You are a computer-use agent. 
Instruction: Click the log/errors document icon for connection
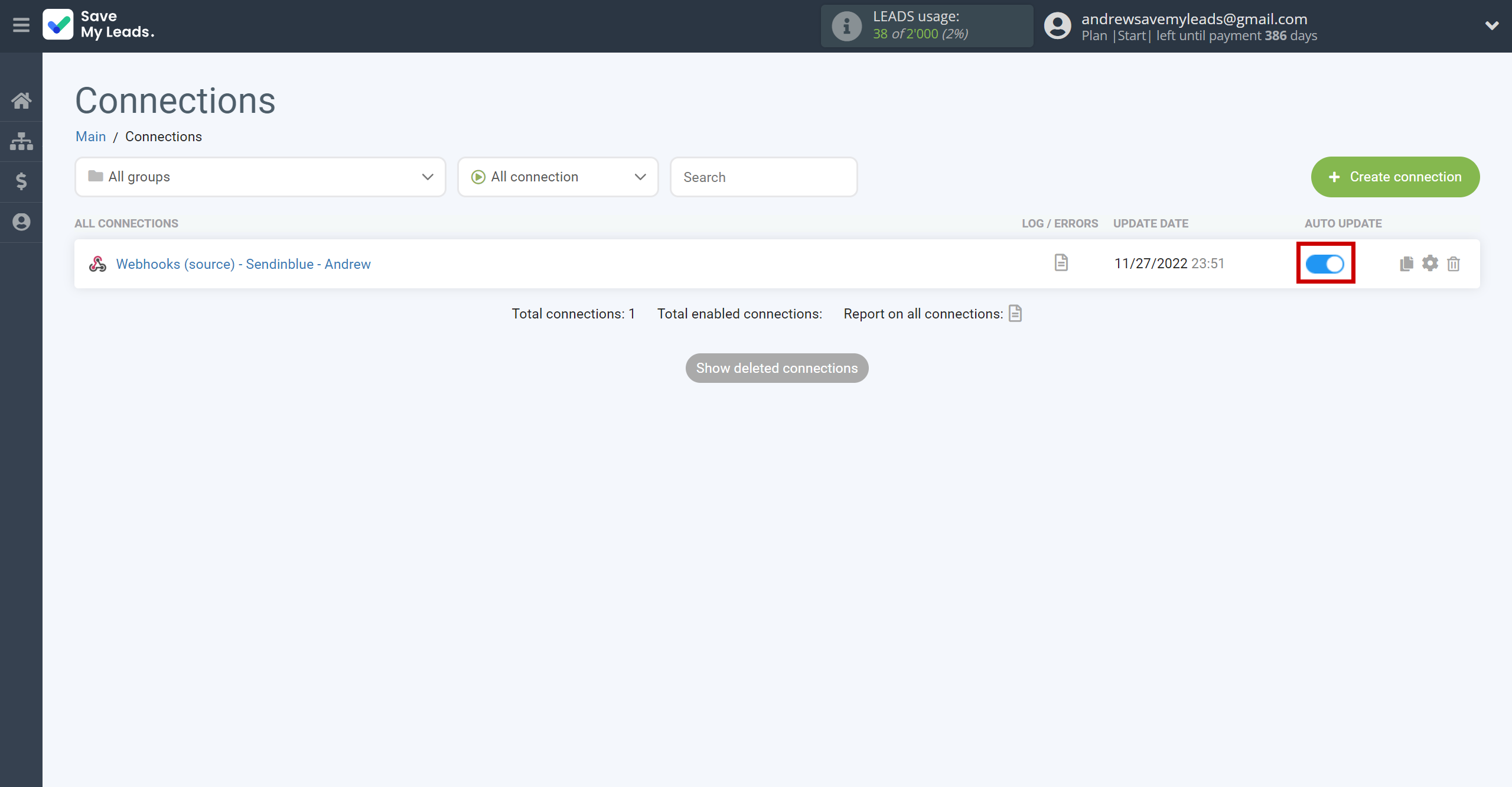[1061, 263]
